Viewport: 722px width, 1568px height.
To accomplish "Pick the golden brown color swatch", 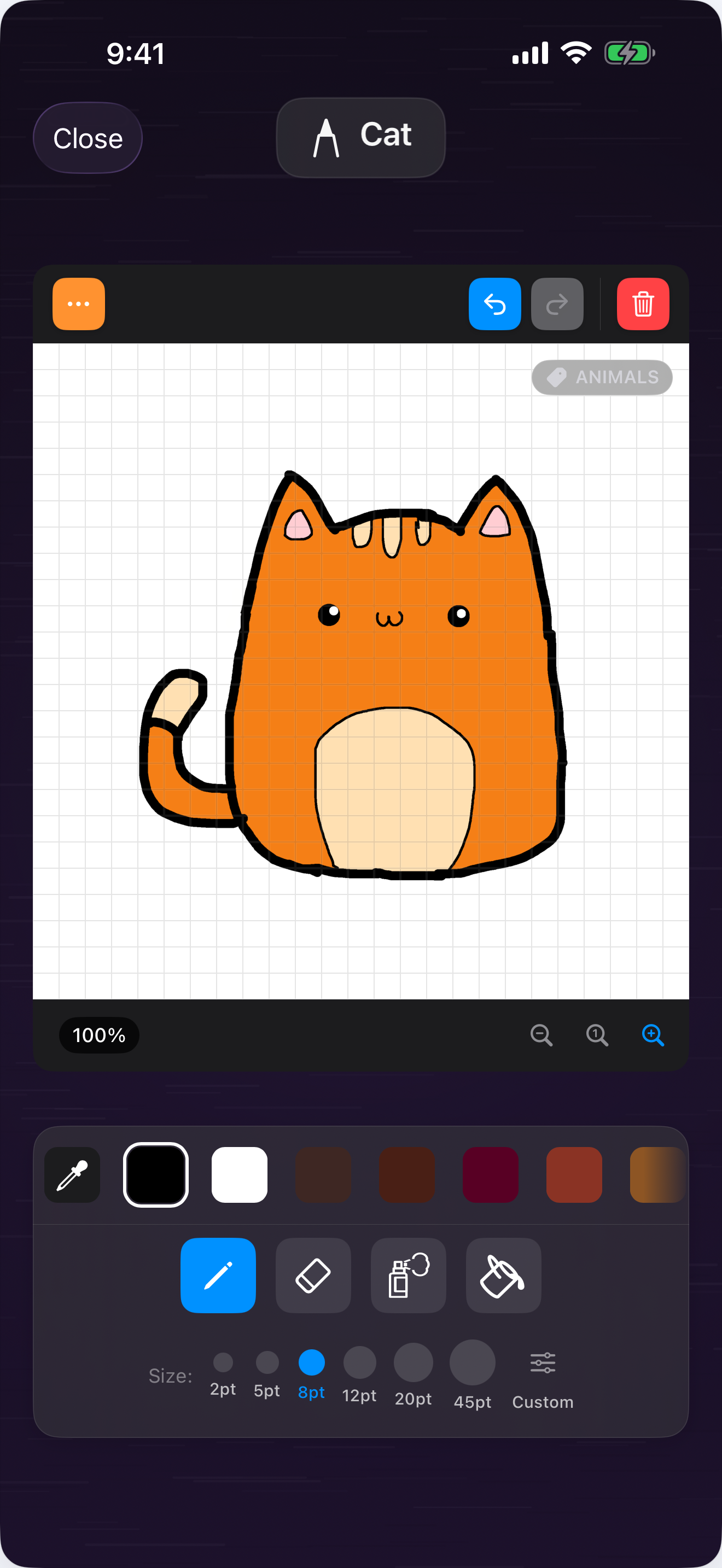I will point(657,1175).
